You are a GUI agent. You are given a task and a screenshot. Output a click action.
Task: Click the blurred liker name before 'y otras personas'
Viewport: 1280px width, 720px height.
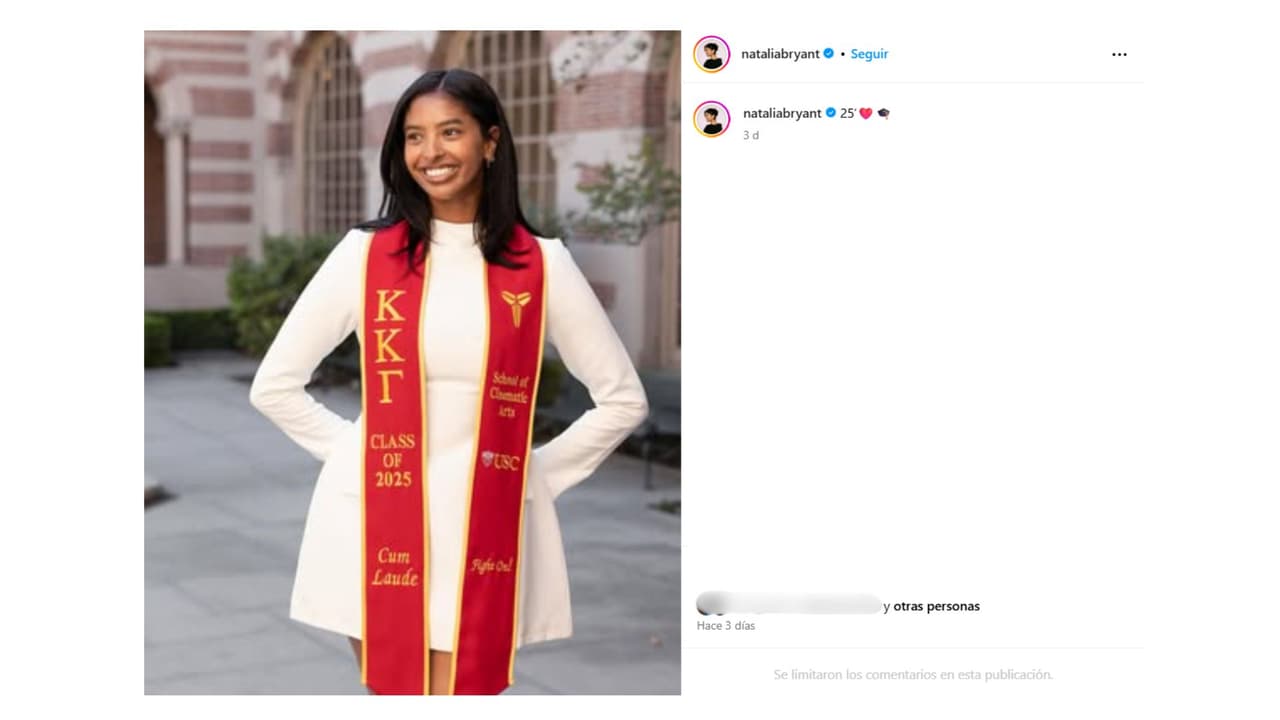[x=790, y=606]
